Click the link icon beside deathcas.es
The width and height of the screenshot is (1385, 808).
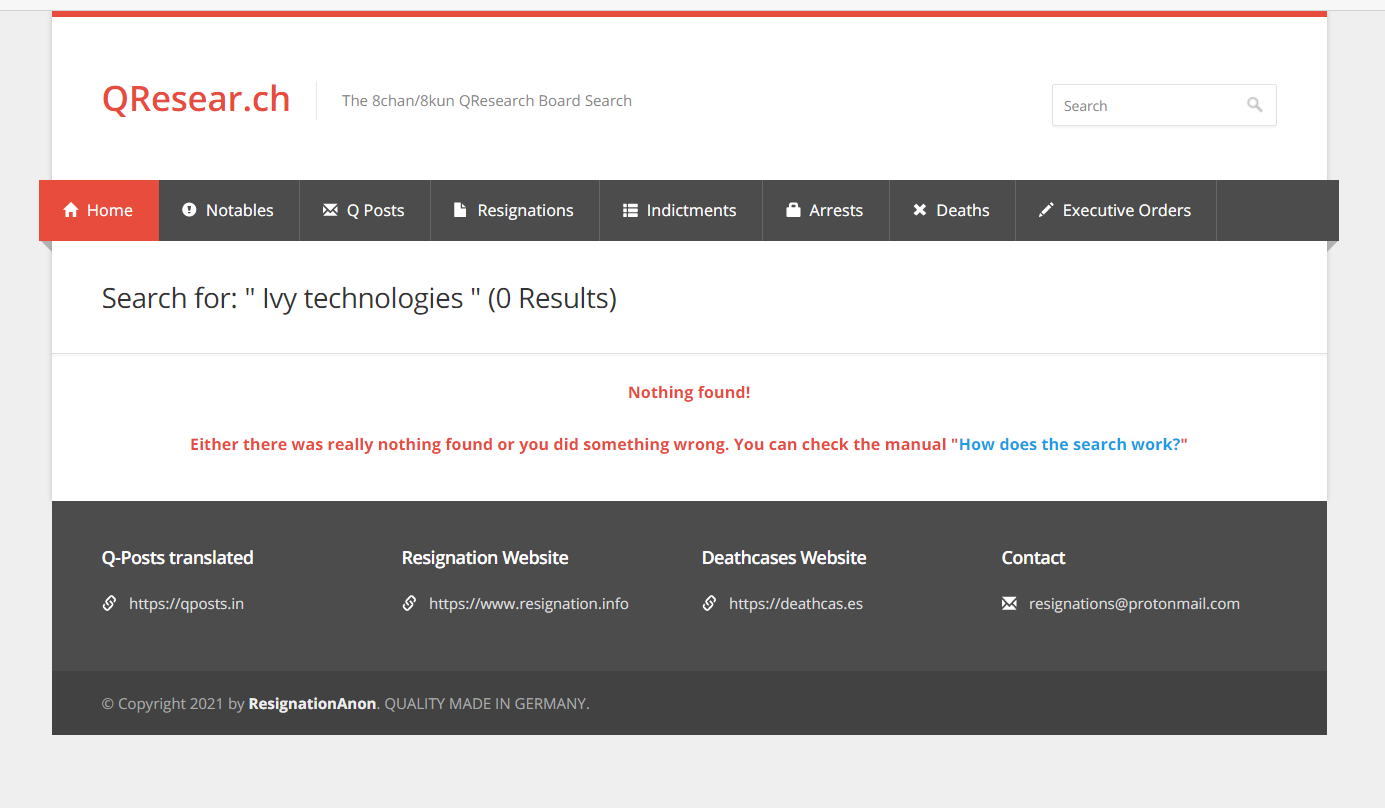[x=709, y=603]
